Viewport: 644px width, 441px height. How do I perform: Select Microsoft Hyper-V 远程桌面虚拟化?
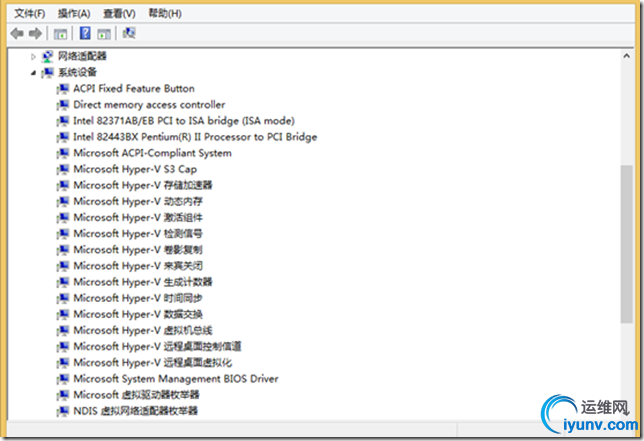tap(152, 362)
